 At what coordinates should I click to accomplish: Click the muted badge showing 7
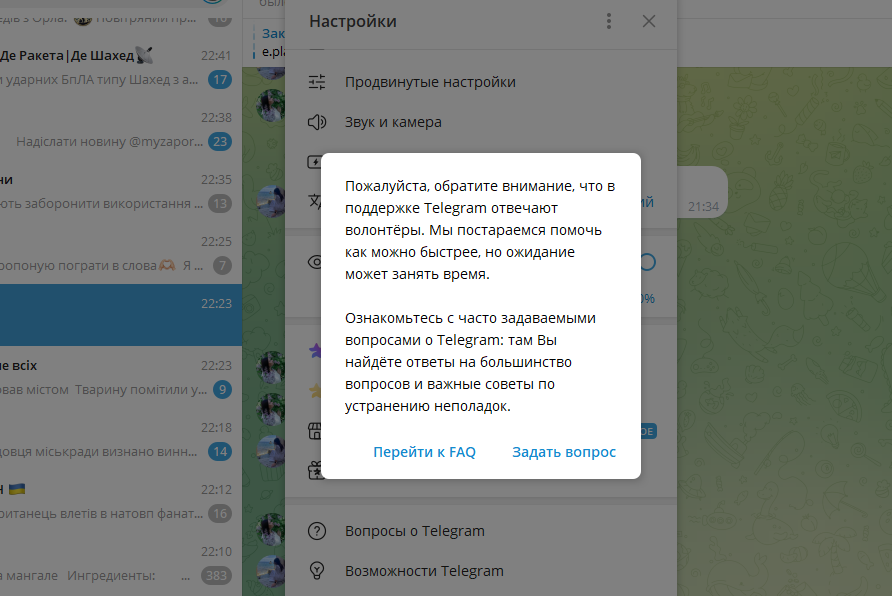pos(222,266)
